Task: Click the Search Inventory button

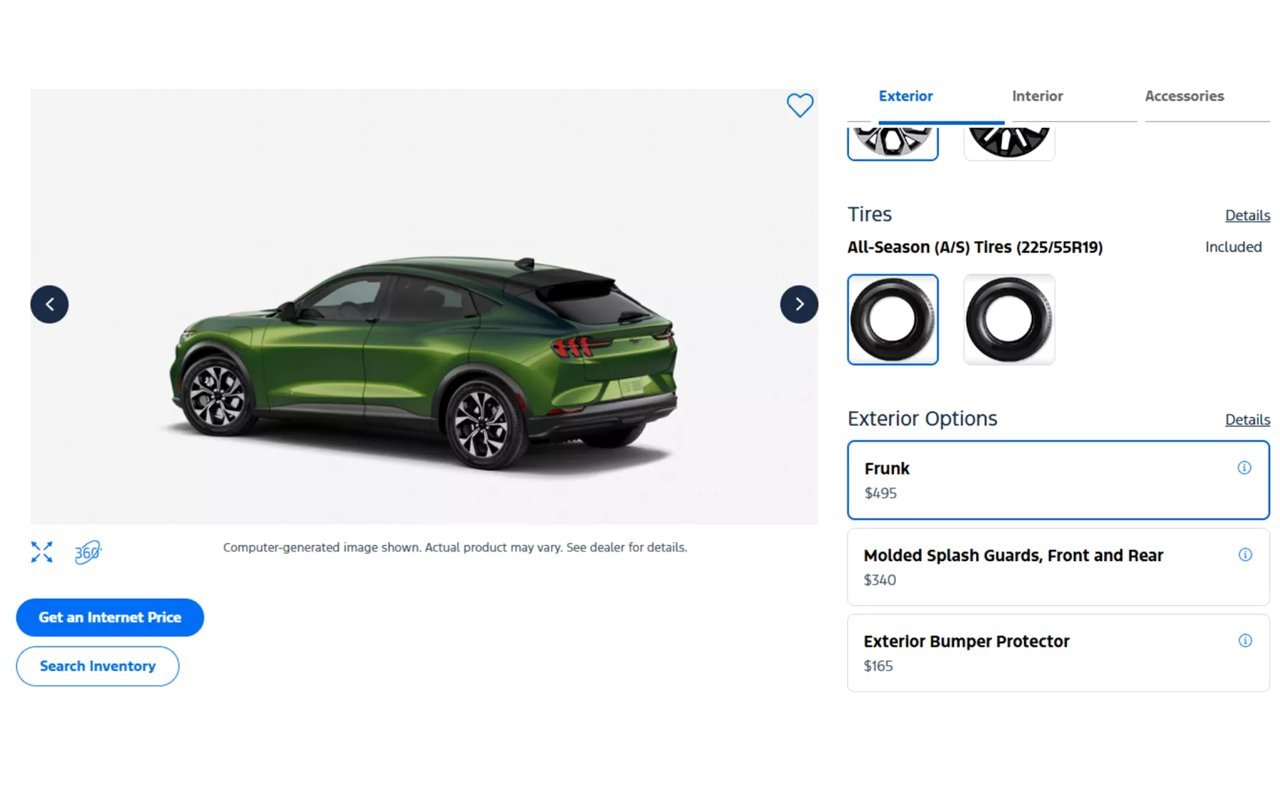Action: 97,666
